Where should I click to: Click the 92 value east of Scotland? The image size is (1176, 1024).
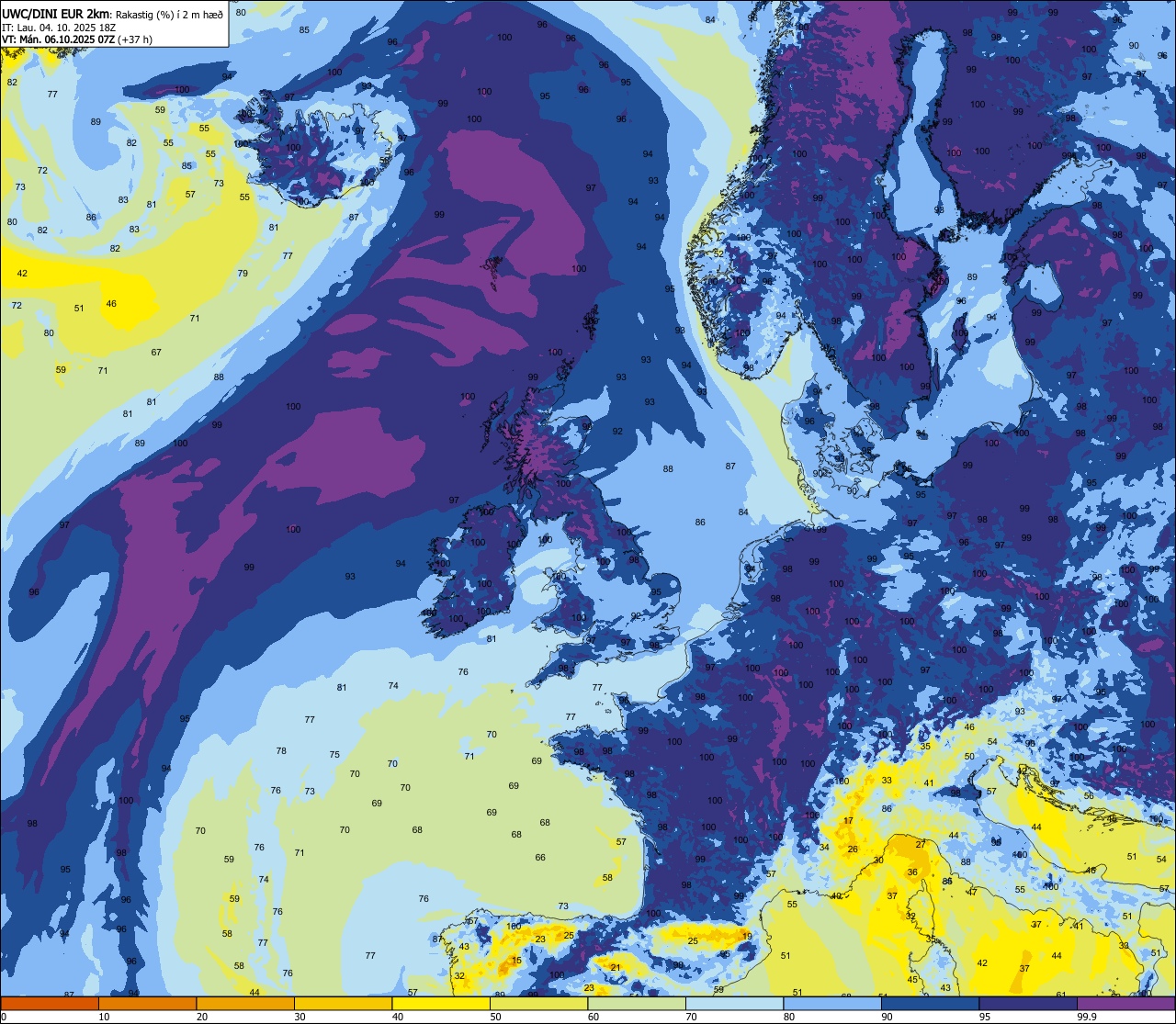click(x=617, y=432)
